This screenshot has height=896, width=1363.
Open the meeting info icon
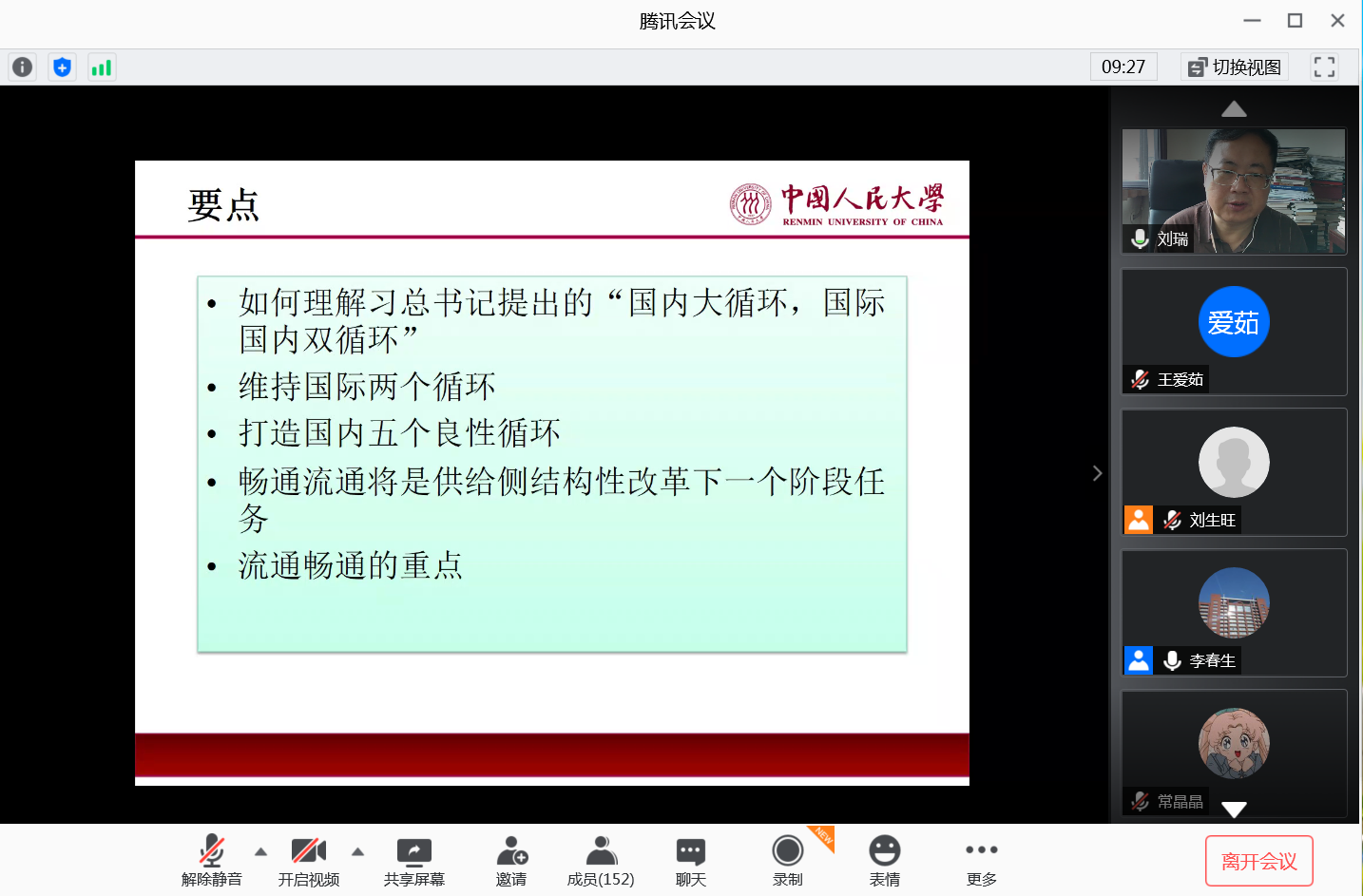tap(22, 67)
